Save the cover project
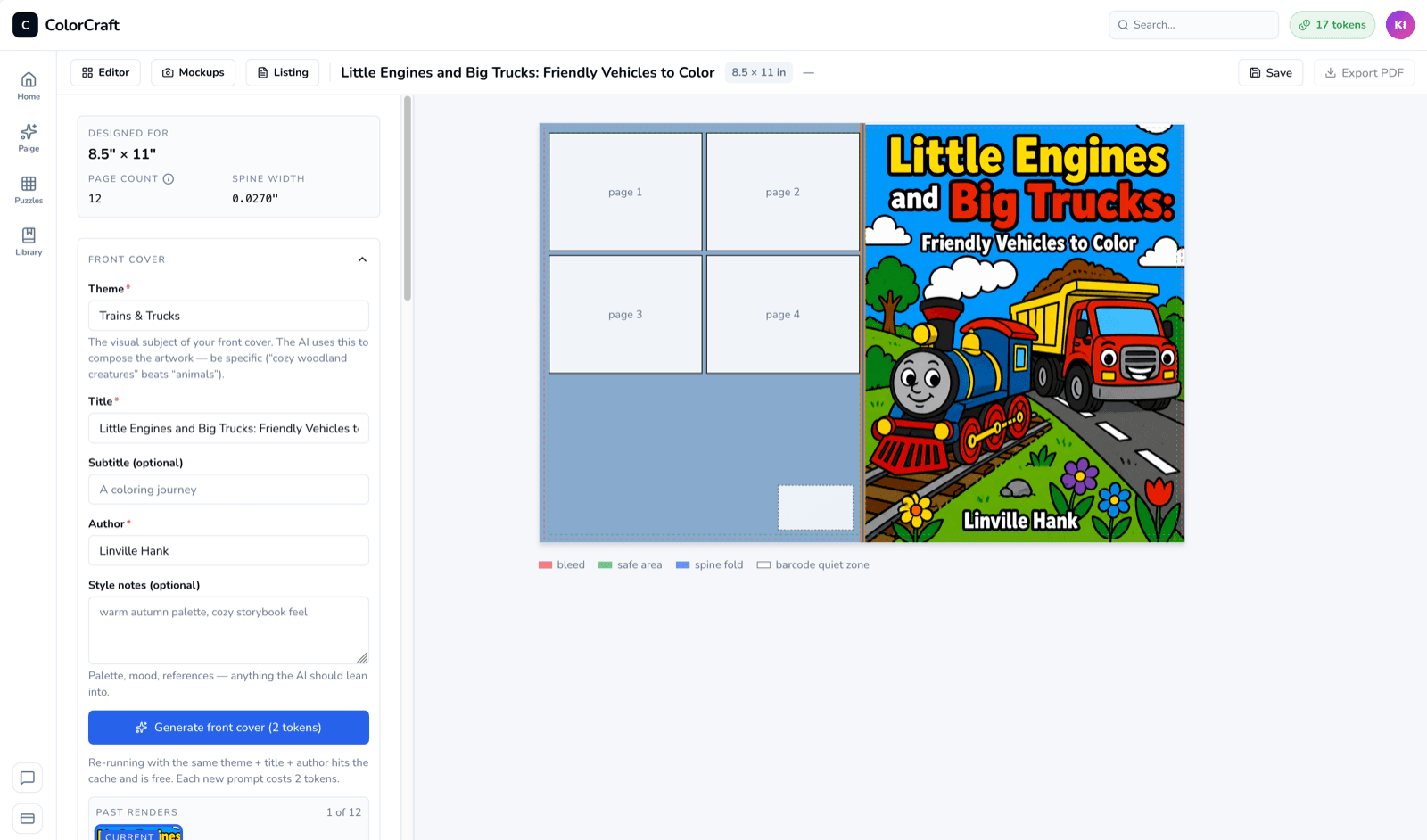Image resolution: width=1427 pixels, height=840 pixels. (1271, 72)
